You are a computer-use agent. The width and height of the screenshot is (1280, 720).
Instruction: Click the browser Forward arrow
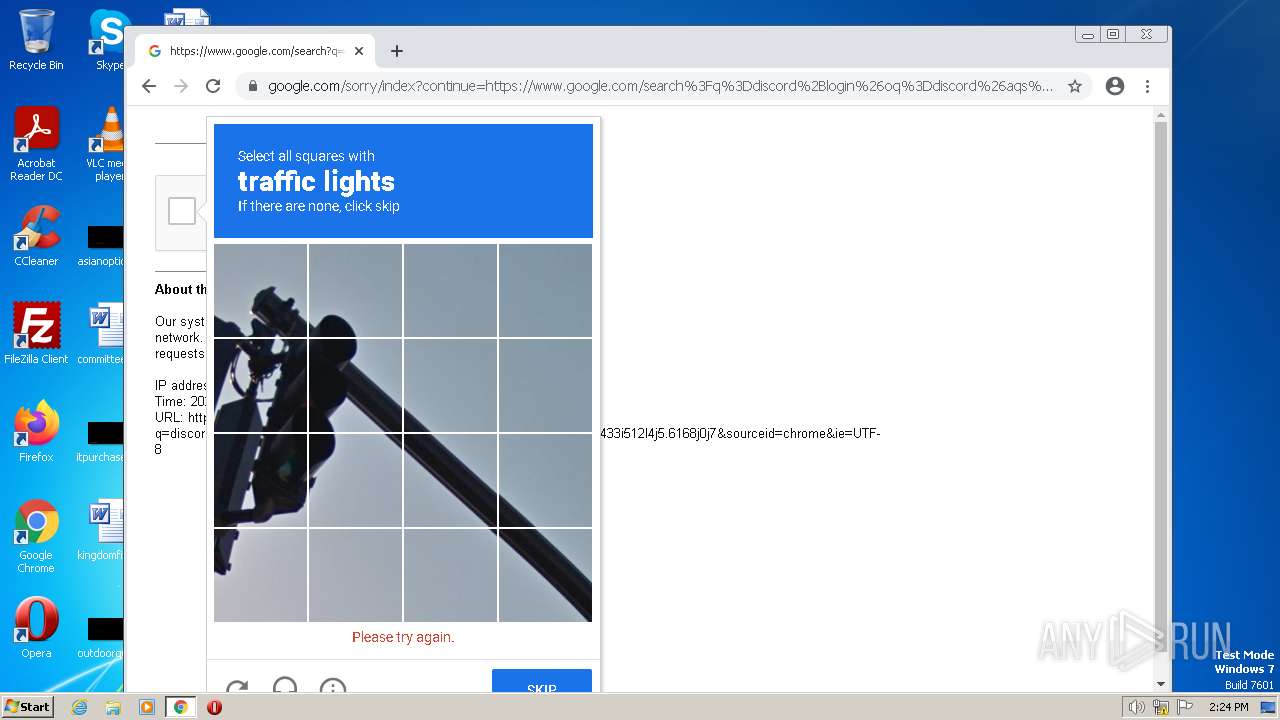181,86
